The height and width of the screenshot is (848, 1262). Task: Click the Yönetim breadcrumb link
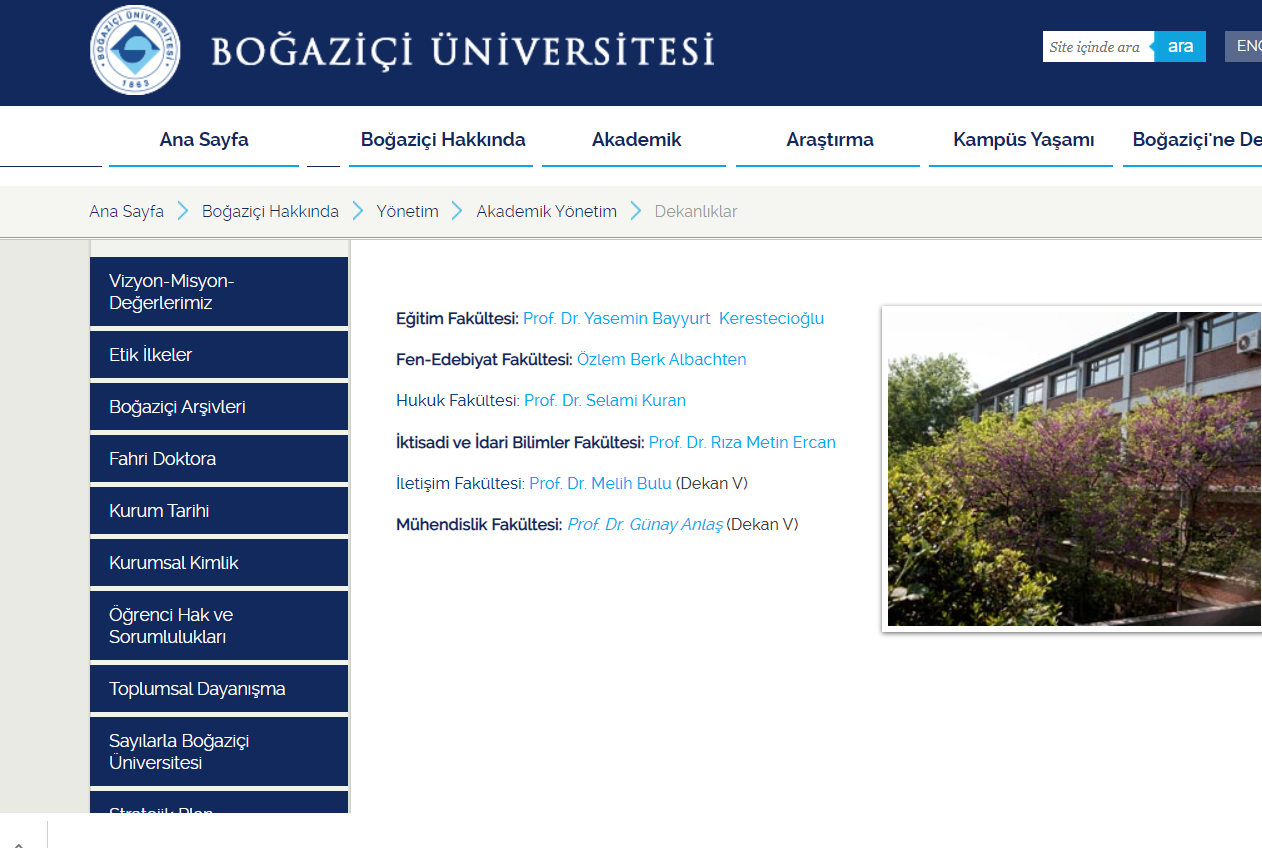click(x=407, y=211)
